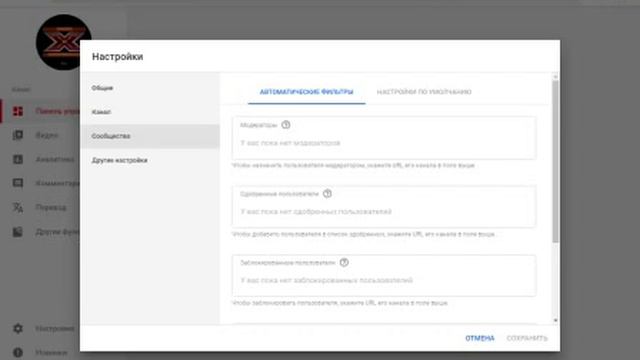Click the moderators input field

click(384, 138)
